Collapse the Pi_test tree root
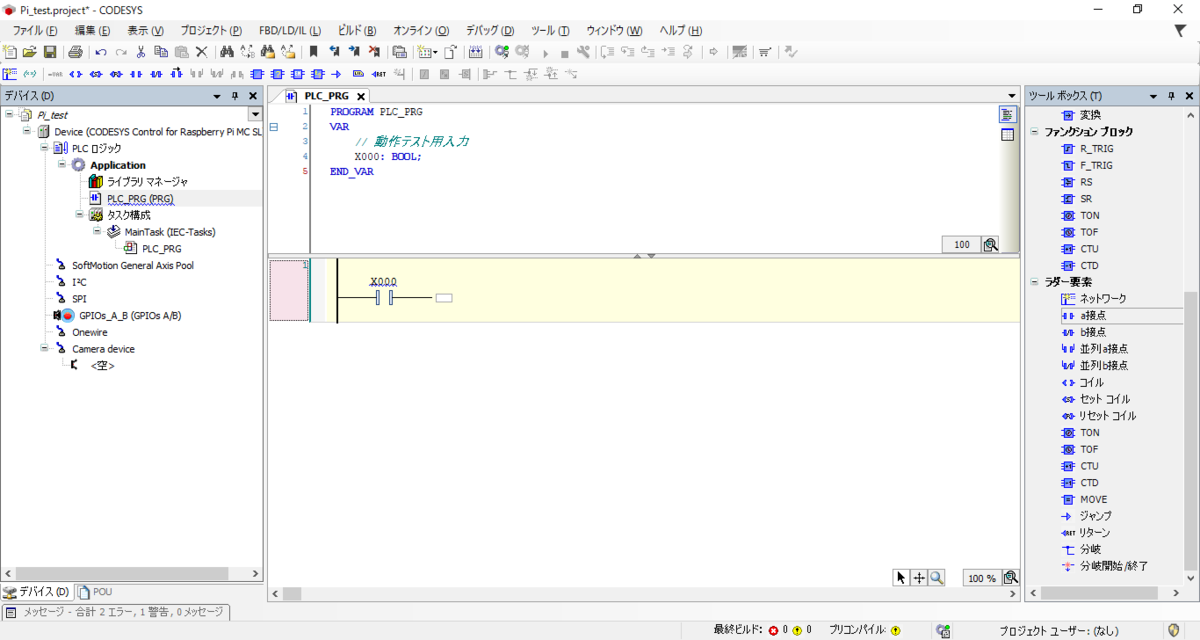 click(10, 115)
